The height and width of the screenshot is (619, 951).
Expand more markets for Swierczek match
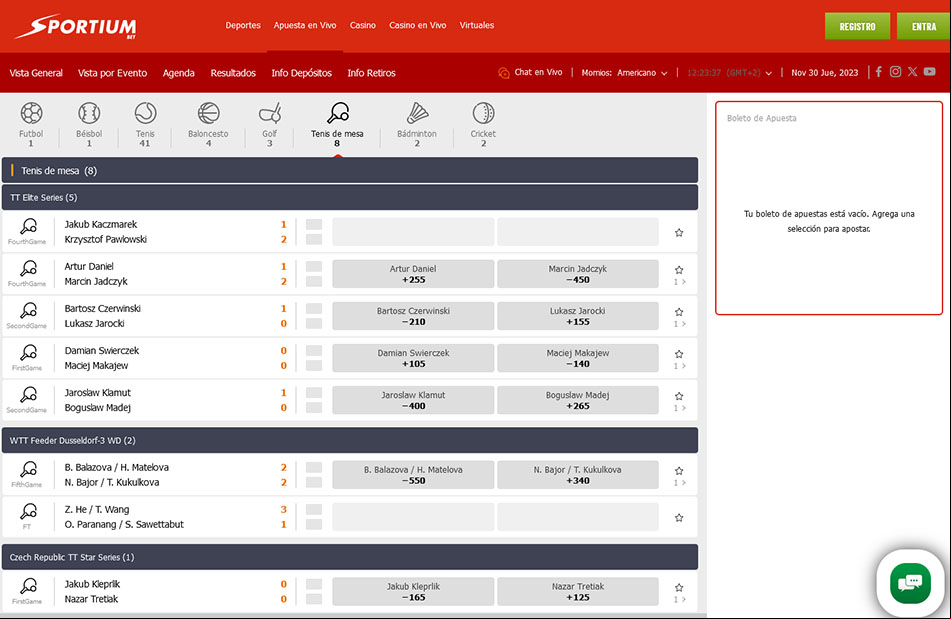click(680, 366)
